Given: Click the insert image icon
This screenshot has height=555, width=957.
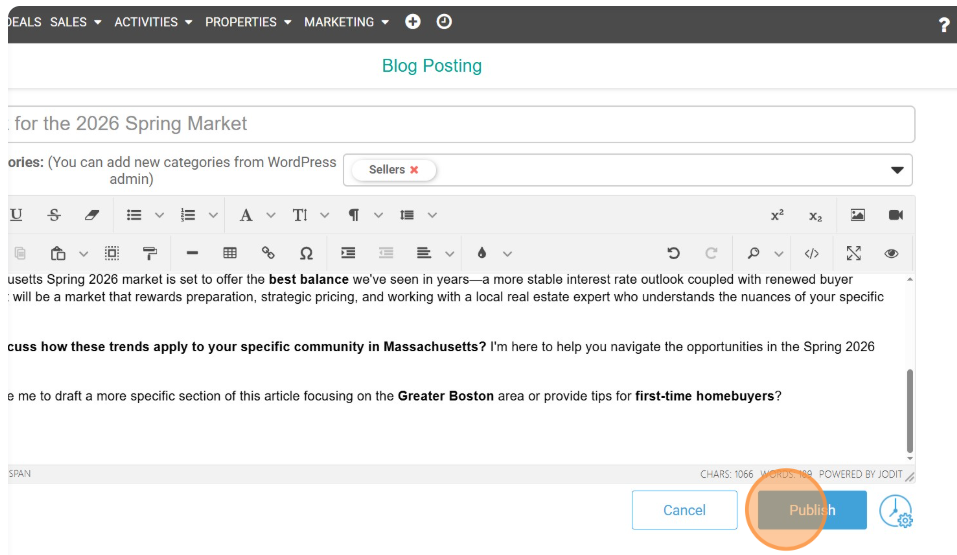Looking at the screenshot, I should [x=857, y=215].
